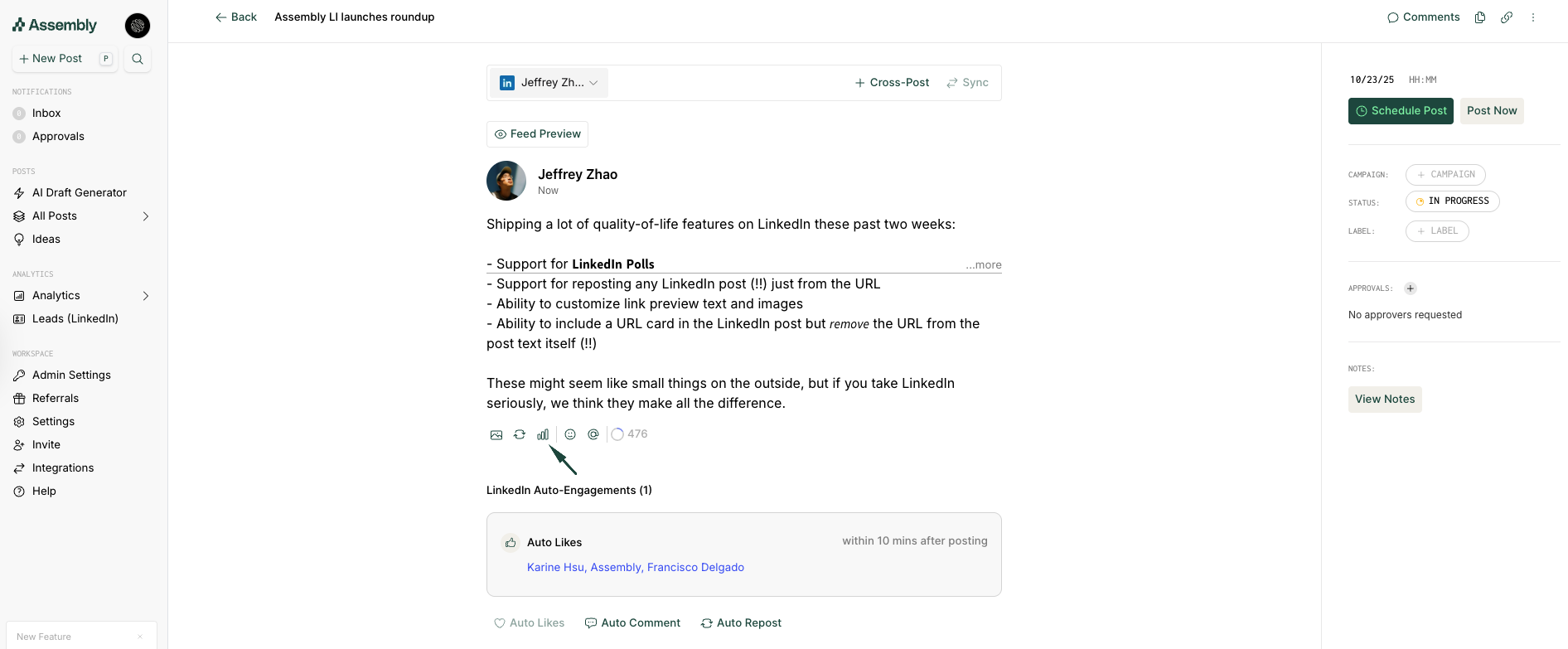1568x649 pixels.
Task: Expand the Analytics chevron
Action: 146,296
